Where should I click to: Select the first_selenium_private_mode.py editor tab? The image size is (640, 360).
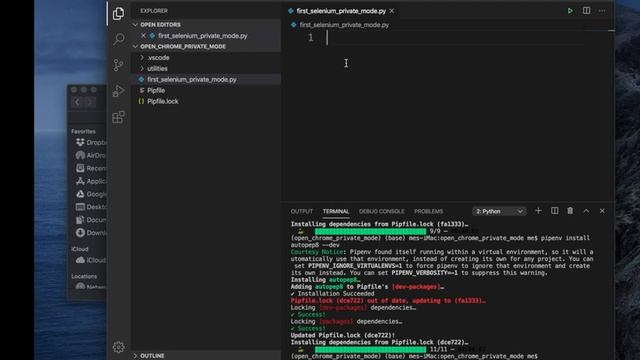(x=341, y=11)
